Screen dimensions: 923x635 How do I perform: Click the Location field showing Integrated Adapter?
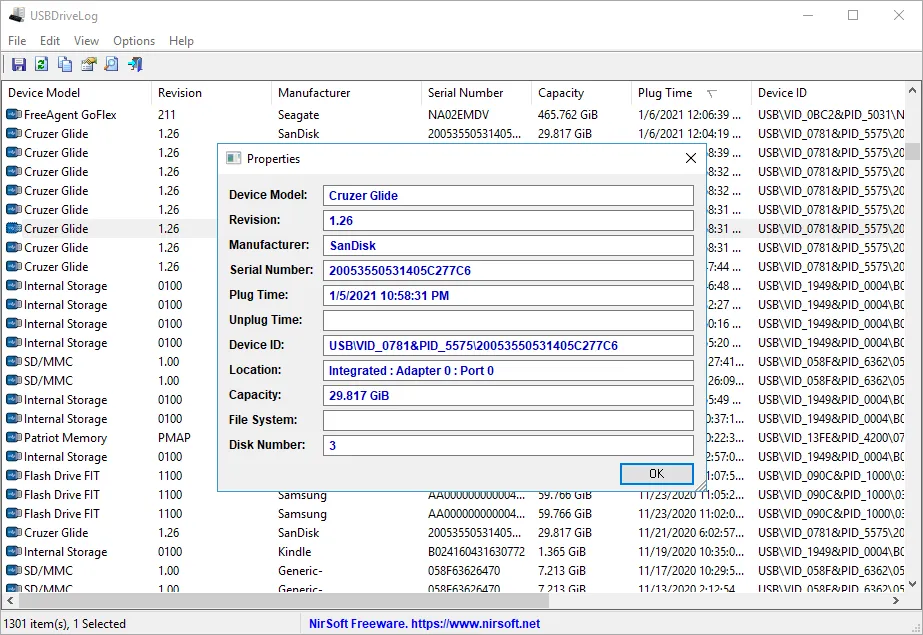tap(508, 371)
